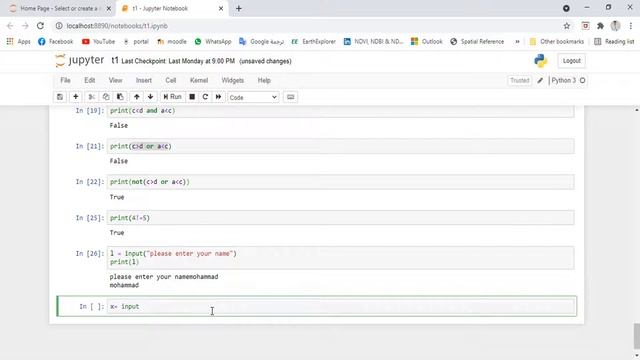Select the print(c>d or a<c) cell
Viewport: 640px width, 360px height.
[x=340, y=146]
